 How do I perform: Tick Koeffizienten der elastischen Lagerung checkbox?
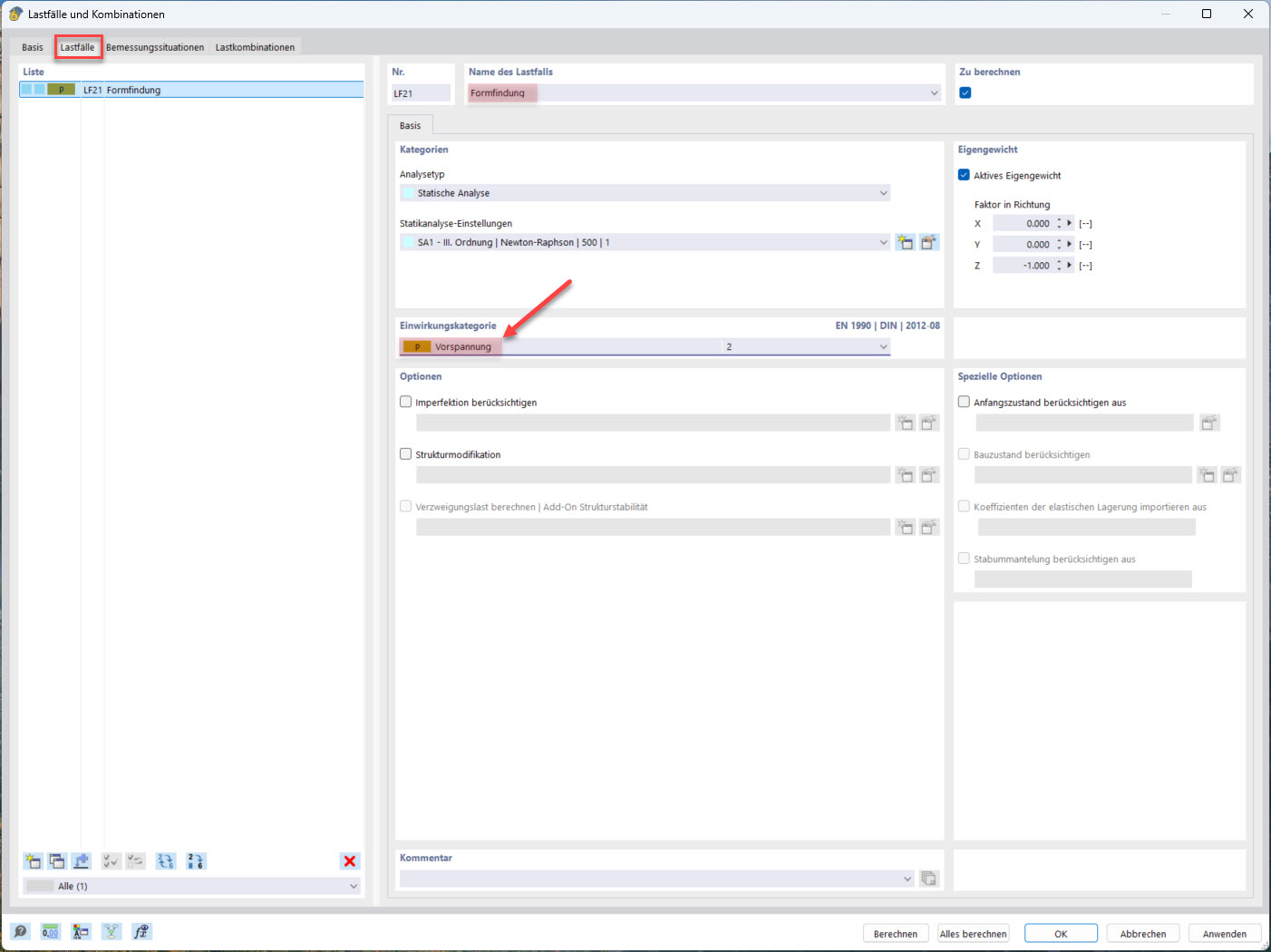pos(964,507)
